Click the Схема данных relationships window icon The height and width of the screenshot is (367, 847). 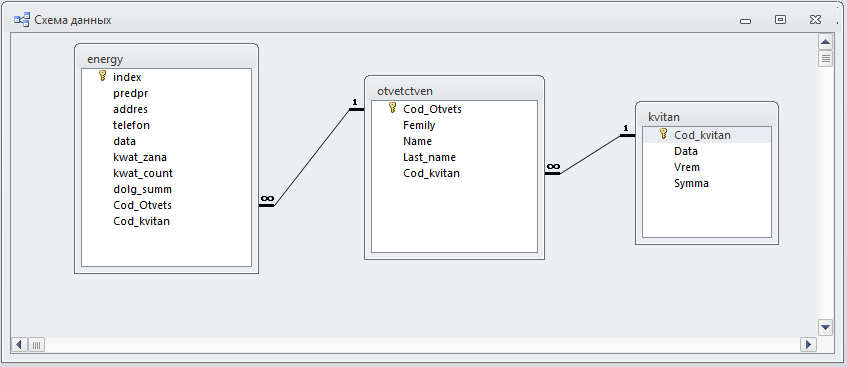click(22, 20)
